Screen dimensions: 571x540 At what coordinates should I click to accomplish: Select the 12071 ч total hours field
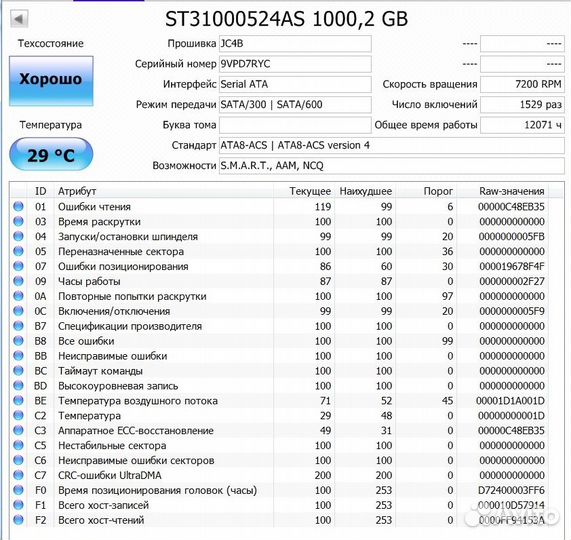[522, 125]
